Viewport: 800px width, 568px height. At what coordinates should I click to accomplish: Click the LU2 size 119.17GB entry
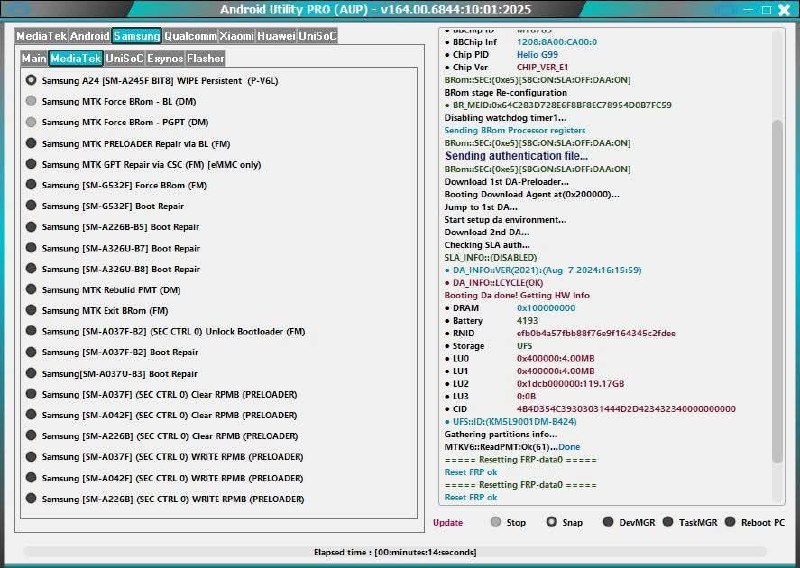[570, 384]
